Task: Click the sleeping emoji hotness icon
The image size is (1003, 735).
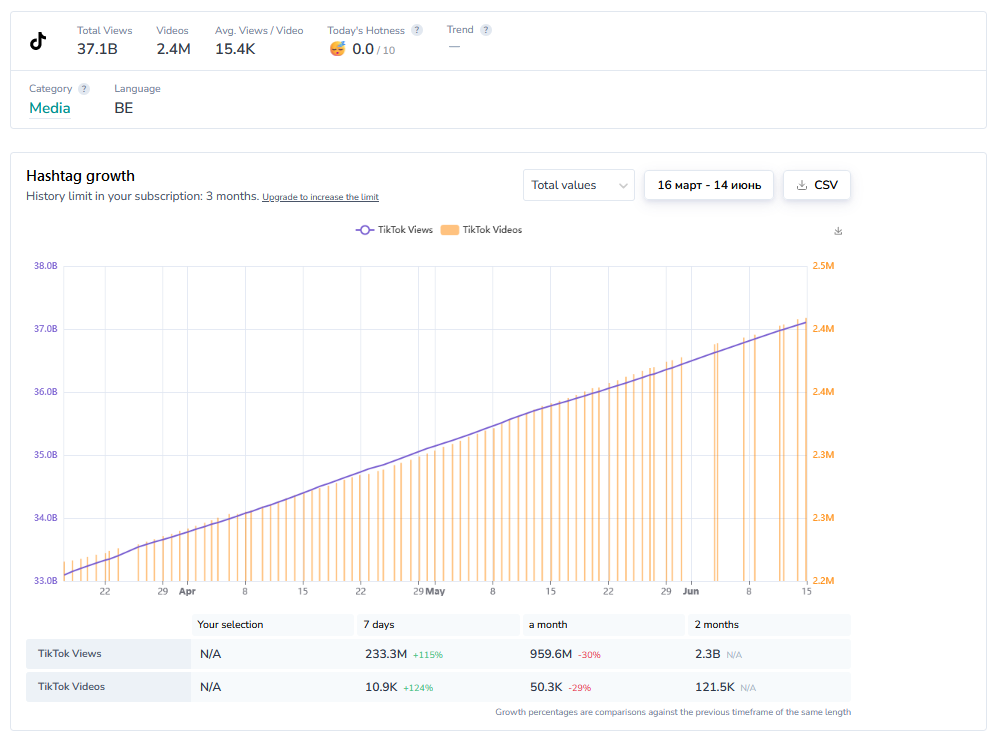Action: click(x=337, y=49)
